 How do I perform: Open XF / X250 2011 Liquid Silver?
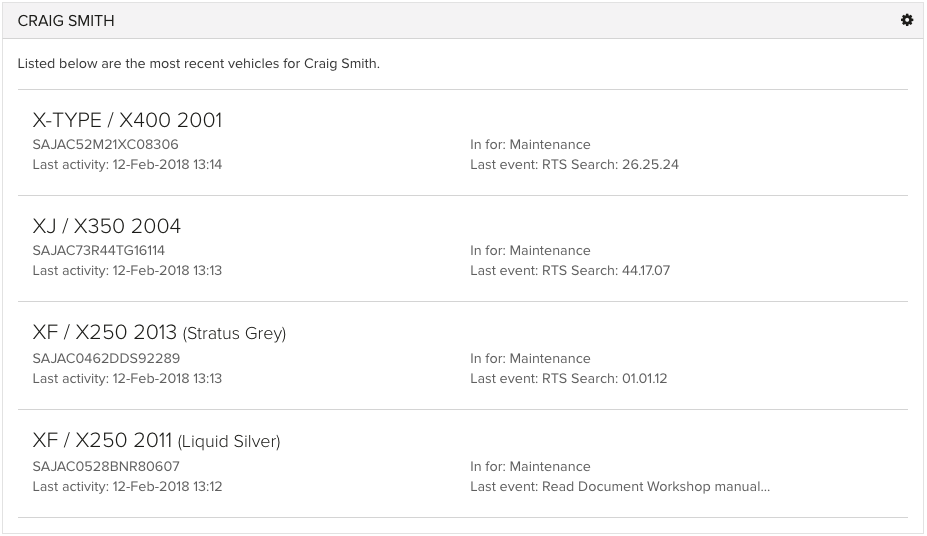pyautogui.click(x=156, y=440)
